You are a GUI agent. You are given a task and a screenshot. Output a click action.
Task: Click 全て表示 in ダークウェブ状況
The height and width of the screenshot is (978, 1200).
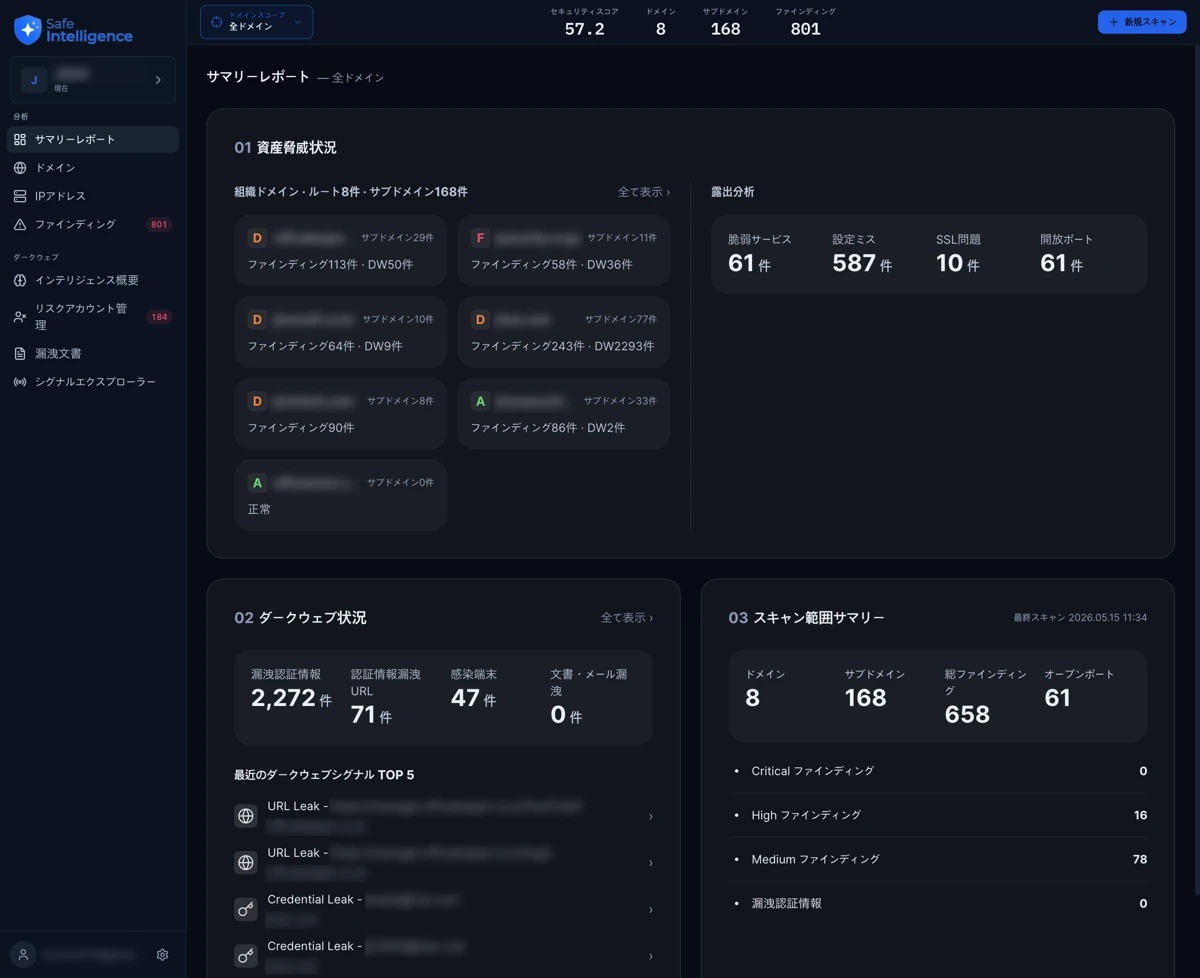click(x=627, y=618)
